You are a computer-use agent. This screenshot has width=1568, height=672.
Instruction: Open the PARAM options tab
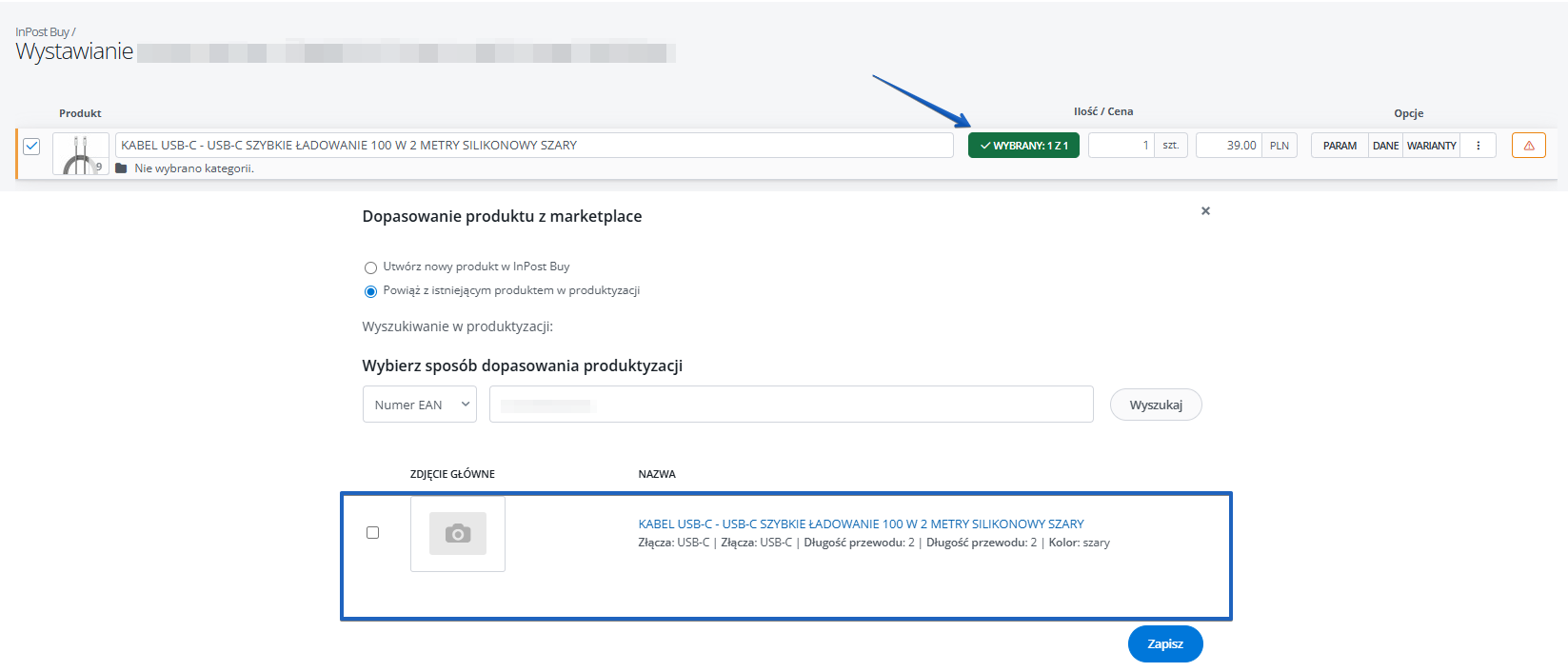1340,146
